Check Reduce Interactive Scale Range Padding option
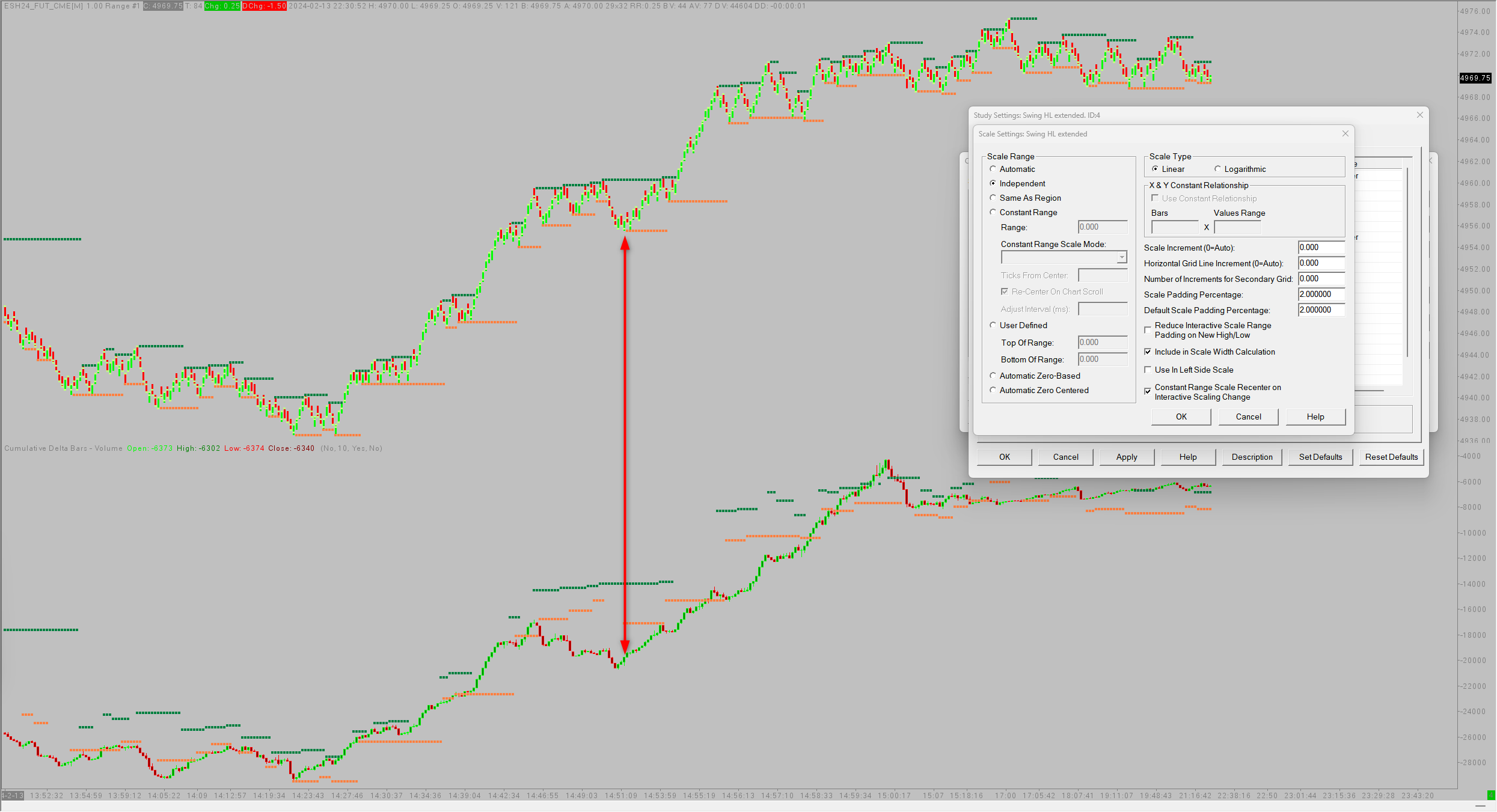Screen dimensions: 1497x812 click(1148, 329)
